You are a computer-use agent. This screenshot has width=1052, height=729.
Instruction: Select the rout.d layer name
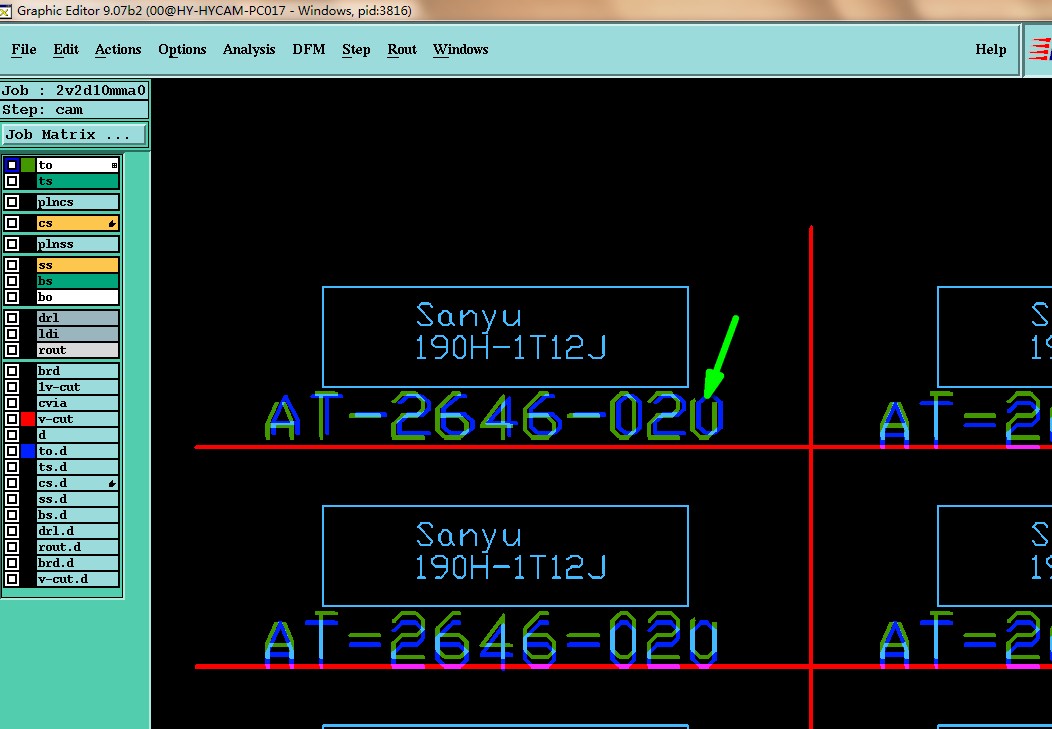click(x=78, y=547)
